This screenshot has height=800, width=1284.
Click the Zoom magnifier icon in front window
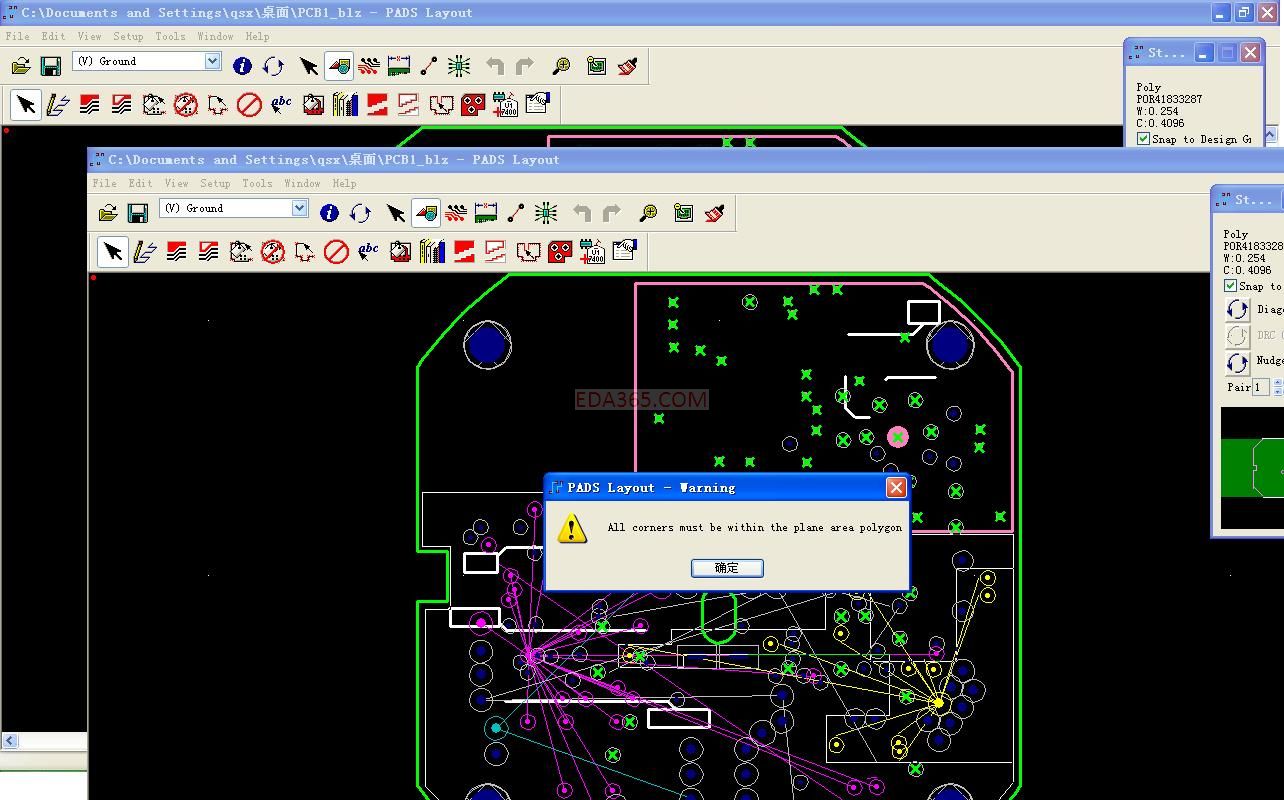649,213
